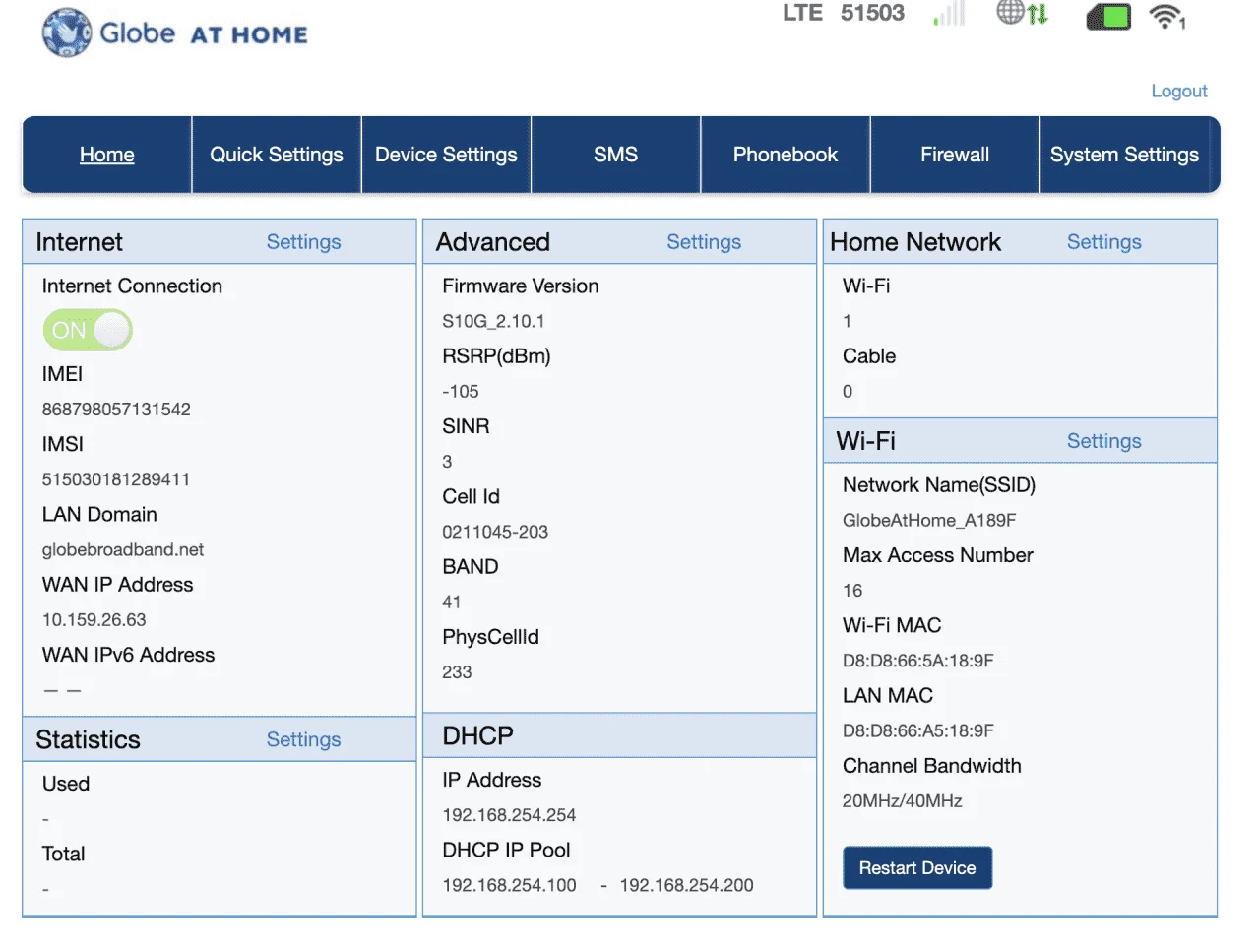The height and width of the screenshot is (952, 1260).
Task: Click the WAN IPv6 Address label
Action: [x=128, y=655]
